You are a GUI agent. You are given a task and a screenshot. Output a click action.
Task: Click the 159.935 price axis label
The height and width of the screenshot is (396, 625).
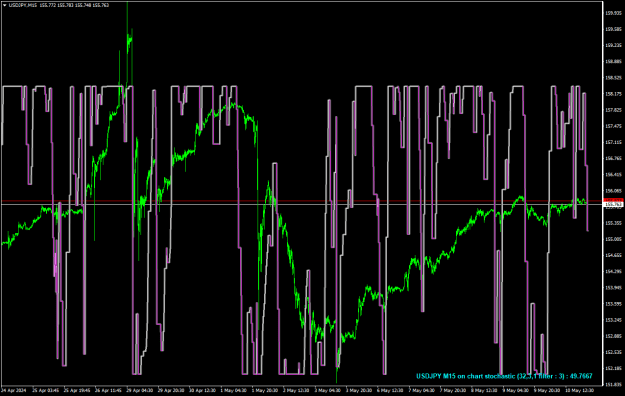click(x=613, y=13)
